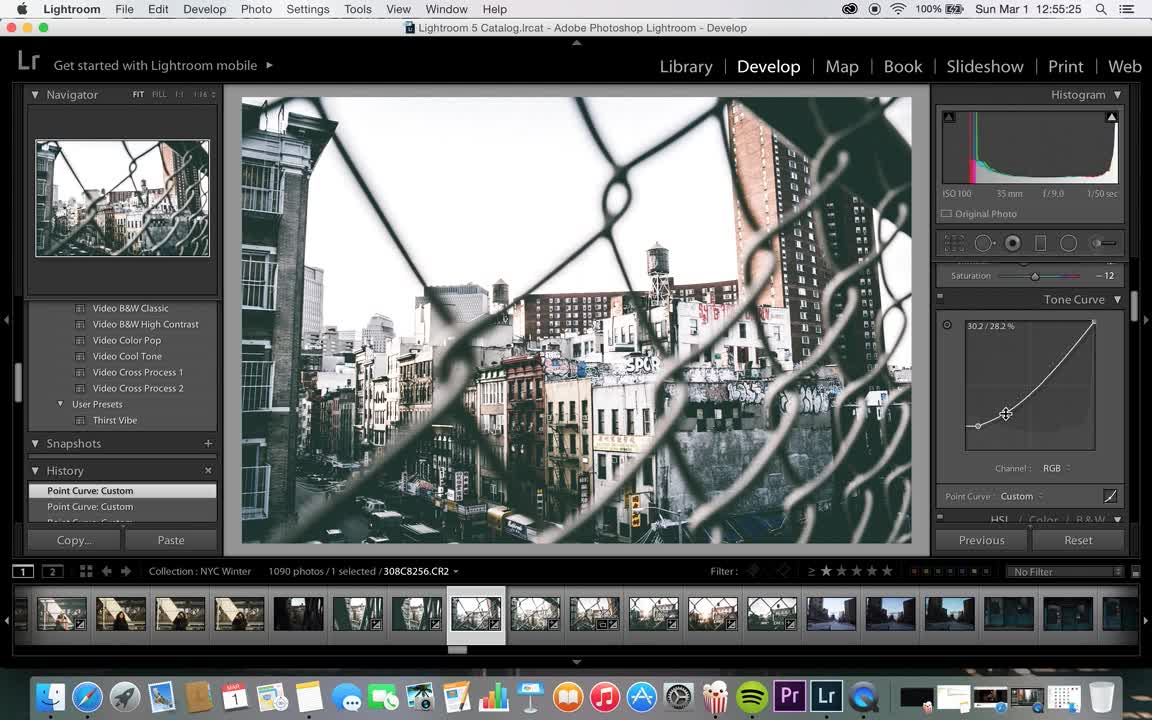Click the Previous button

point(981,540)
